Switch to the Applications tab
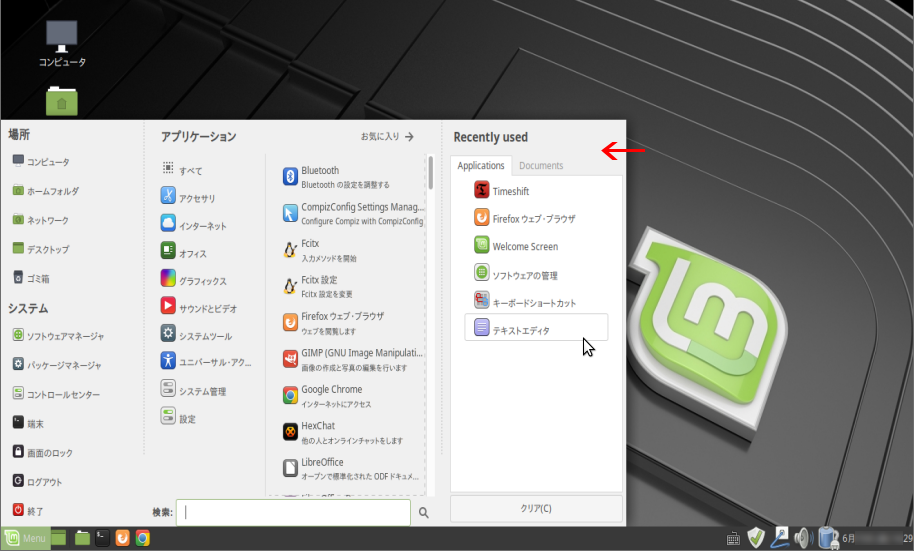This screenshot has height=551, width=914. [x=481, y=166]
